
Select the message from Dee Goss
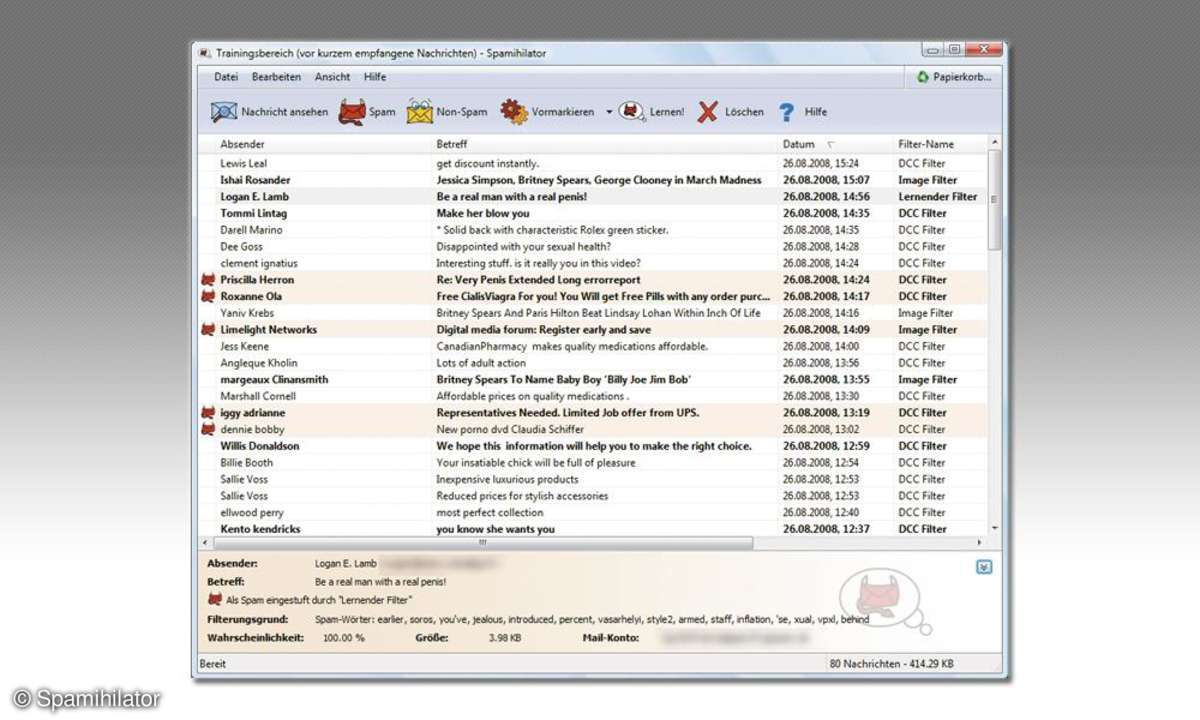tap(592, 246)
